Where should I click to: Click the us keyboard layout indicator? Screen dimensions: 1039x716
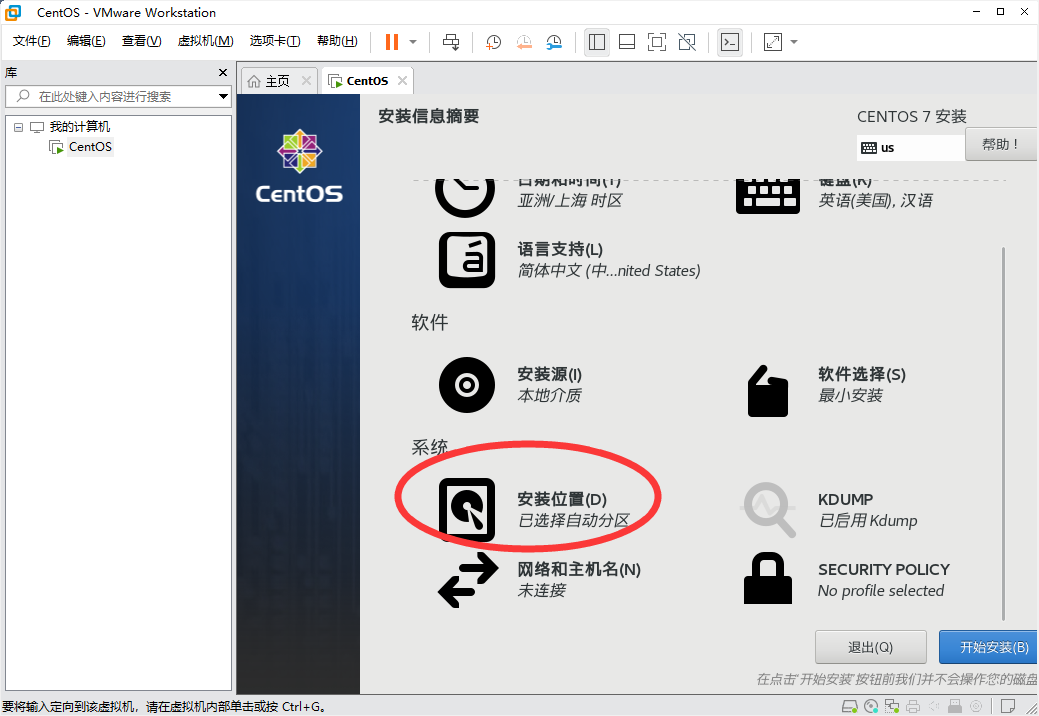tap(910, 148)
